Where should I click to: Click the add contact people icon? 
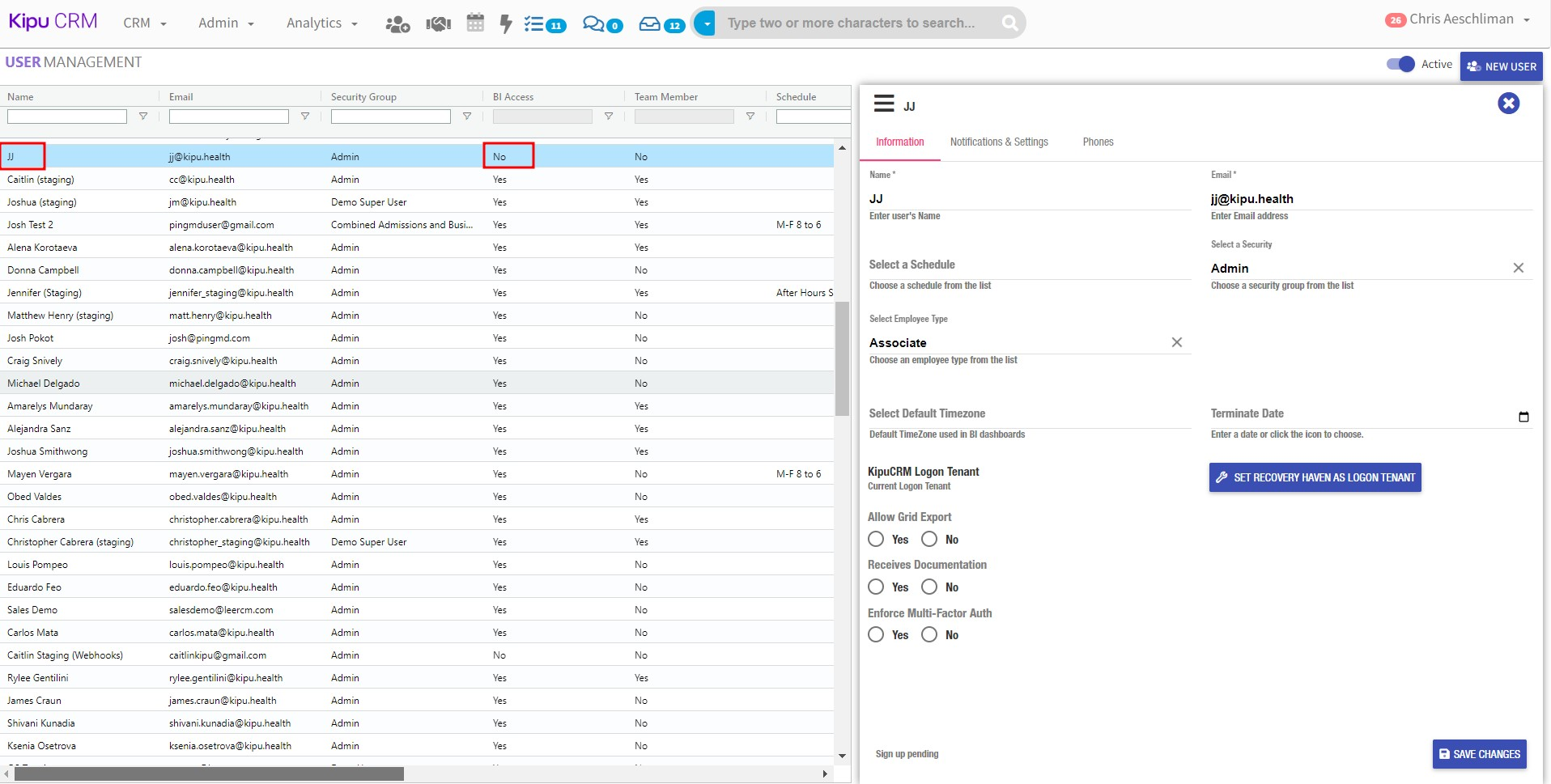coord(397,24)
